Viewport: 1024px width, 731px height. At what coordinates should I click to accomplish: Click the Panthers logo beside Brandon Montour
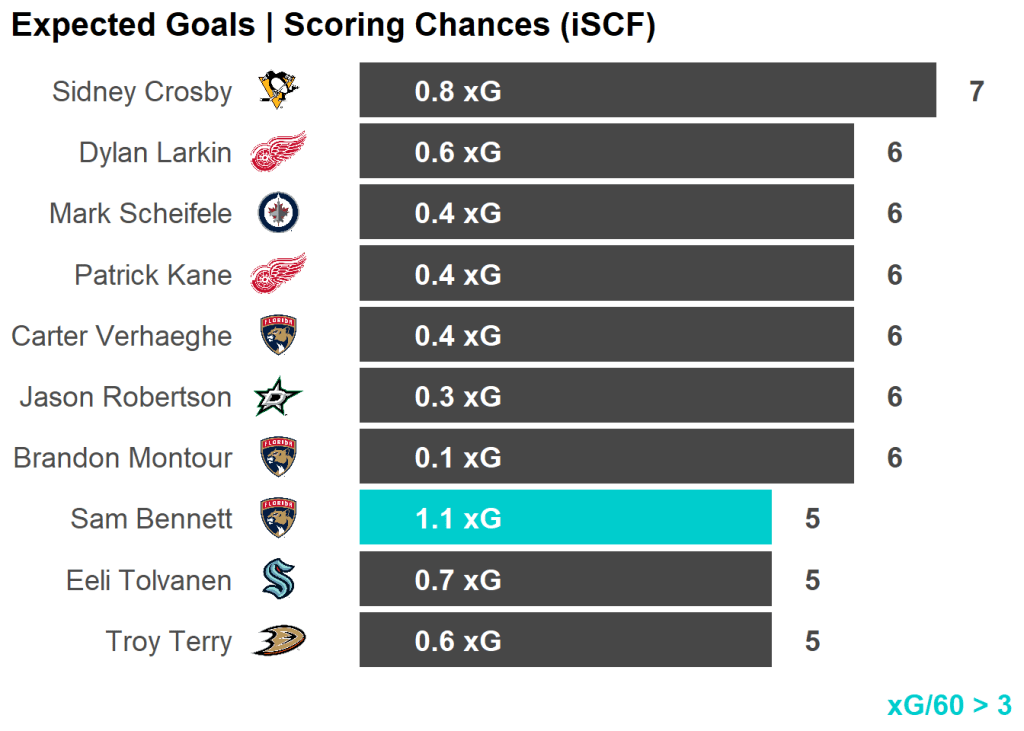278,457
